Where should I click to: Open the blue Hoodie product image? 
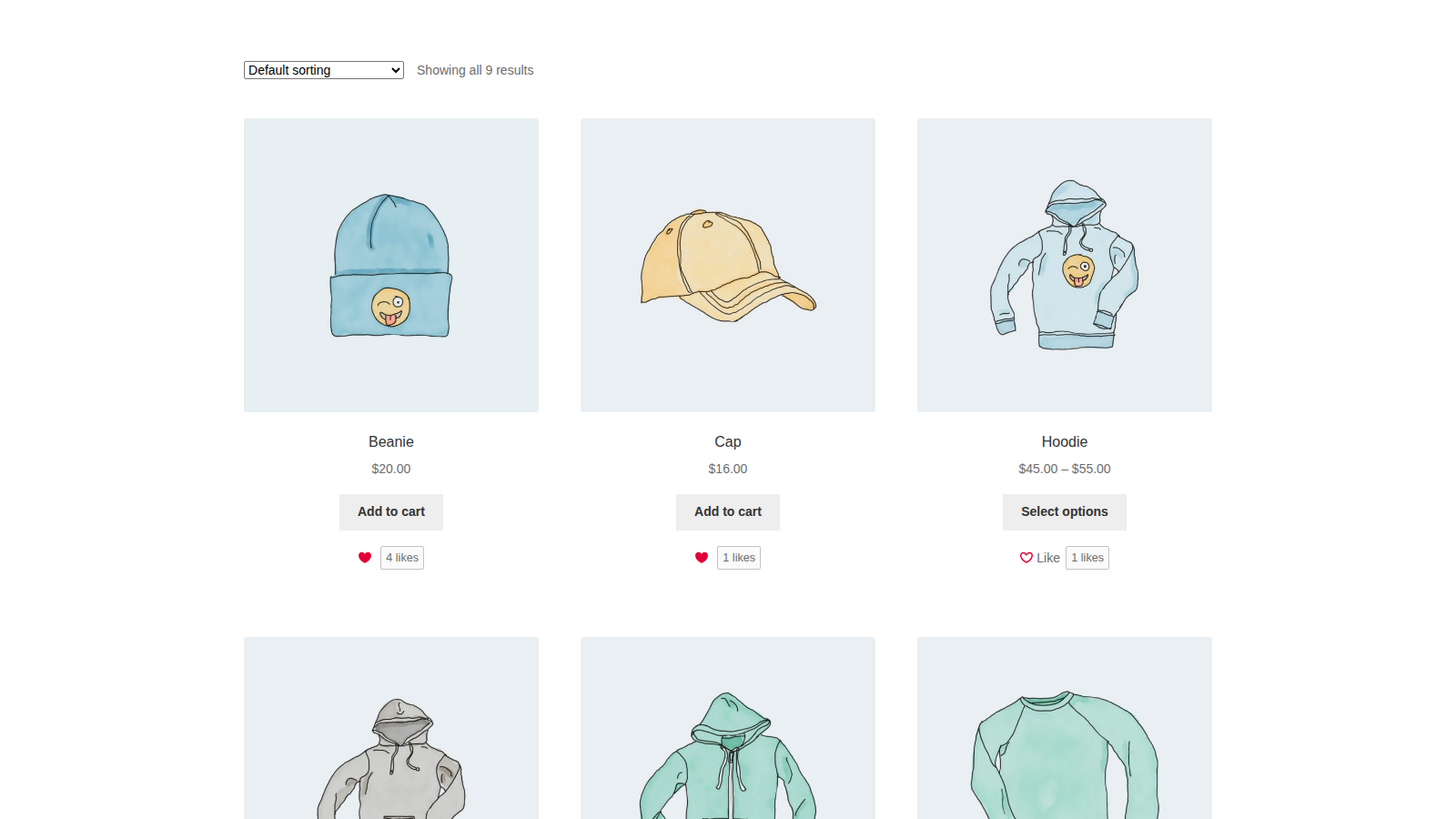[1065, 265]
